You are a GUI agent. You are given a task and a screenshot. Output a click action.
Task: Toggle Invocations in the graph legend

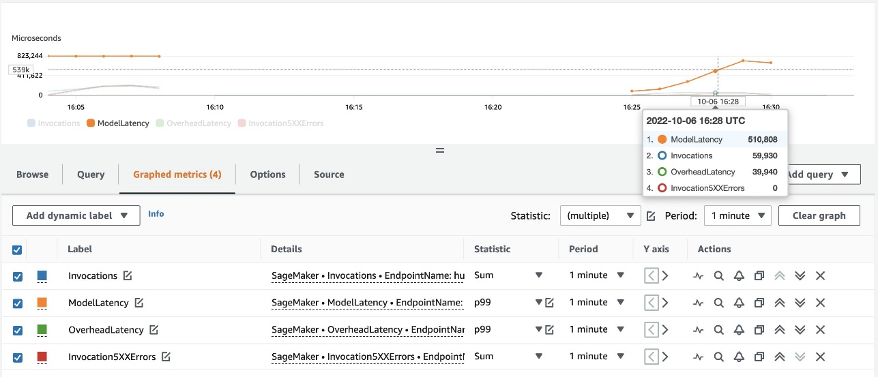click(53, 123)
